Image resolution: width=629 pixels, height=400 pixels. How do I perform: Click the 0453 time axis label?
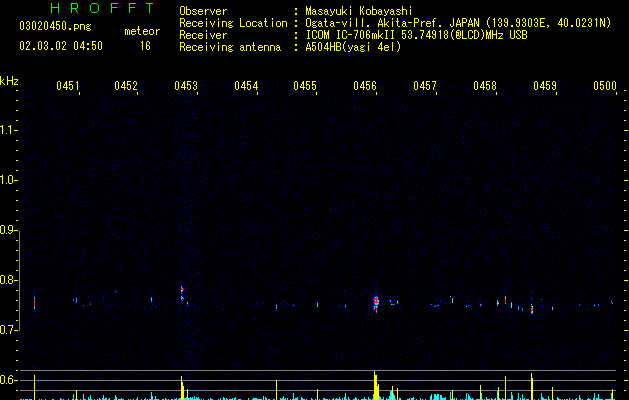(x=186, y=85)
